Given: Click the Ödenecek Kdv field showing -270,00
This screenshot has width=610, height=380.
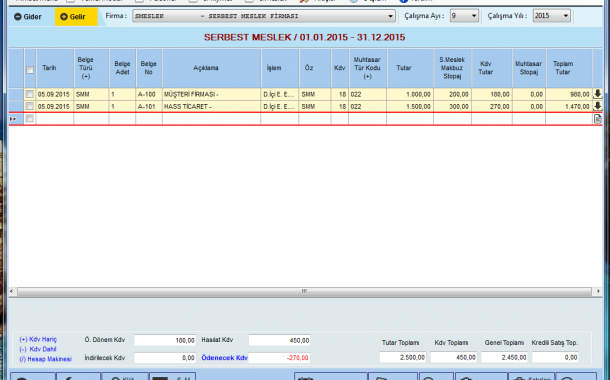Looking at the screenshot, I should click(279, 358).
